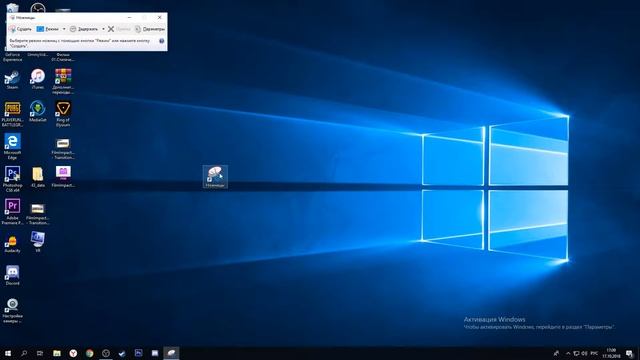640x360 pixels.
Task: Select the Steam desktop shortcut
Action: point(12,80)
